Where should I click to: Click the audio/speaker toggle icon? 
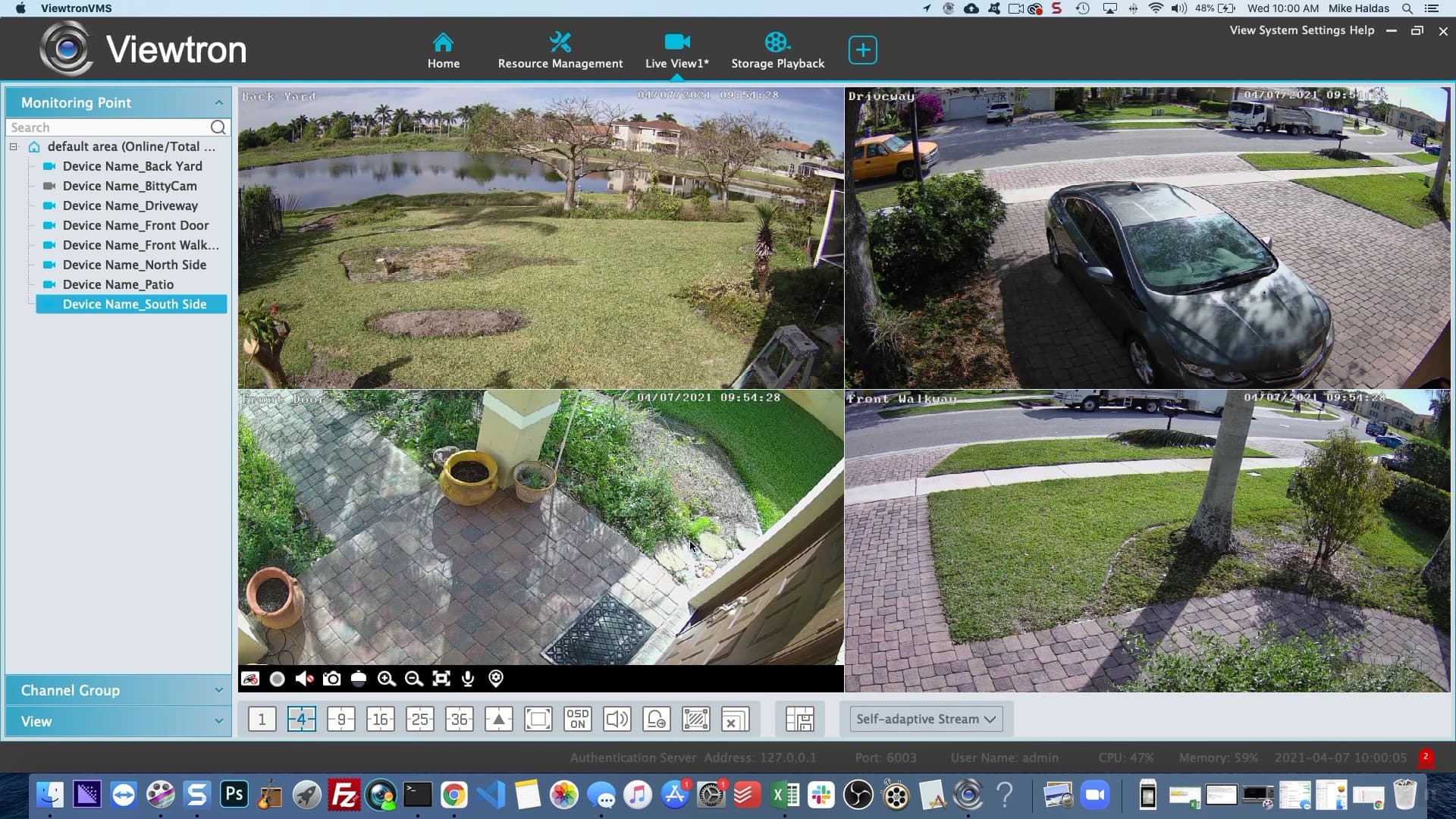tap(304, 678)
